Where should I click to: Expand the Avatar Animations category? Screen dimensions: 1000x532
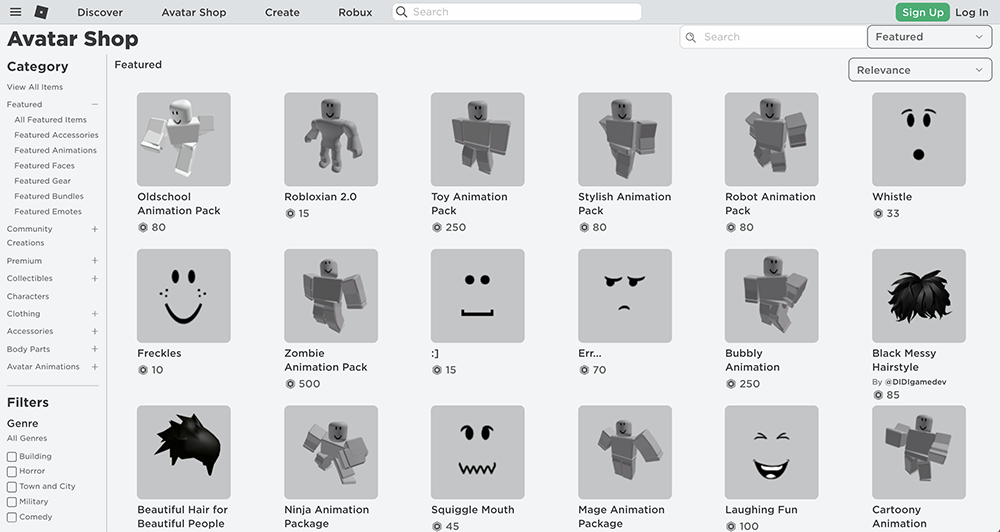click(95, 367)
